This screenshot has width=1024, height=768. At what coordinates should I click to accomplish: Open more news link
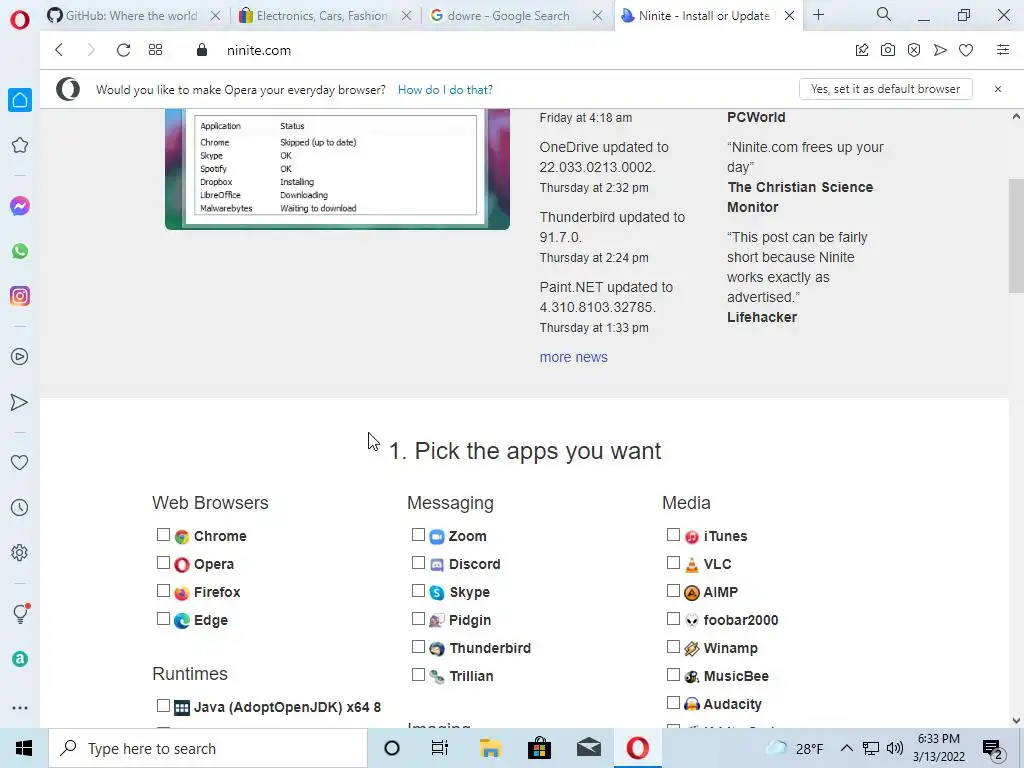click(x=573, y=357)
